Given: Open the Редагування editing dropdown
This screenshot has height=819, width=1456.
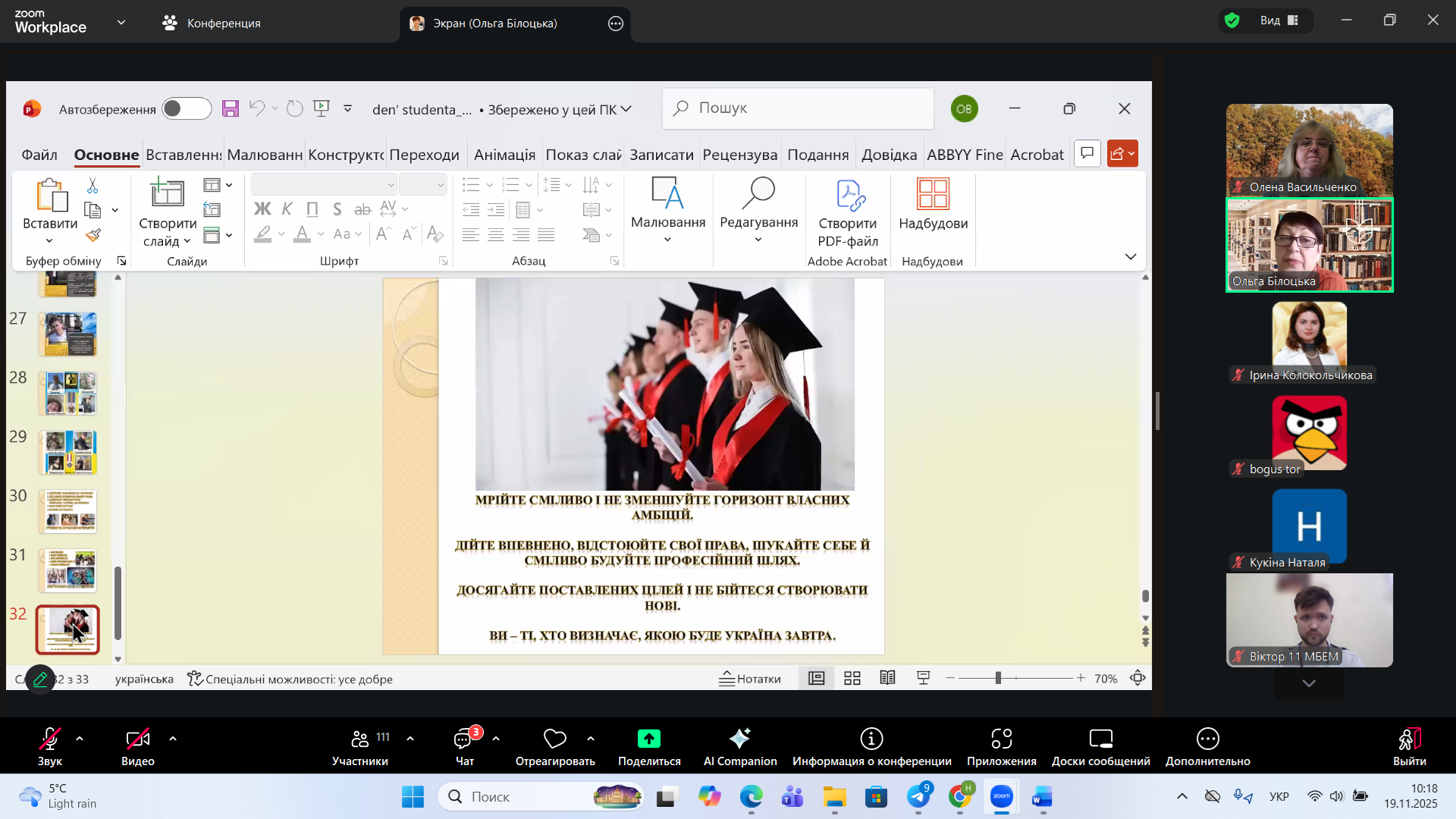Looking at the screenshot, I should point(758,213).
